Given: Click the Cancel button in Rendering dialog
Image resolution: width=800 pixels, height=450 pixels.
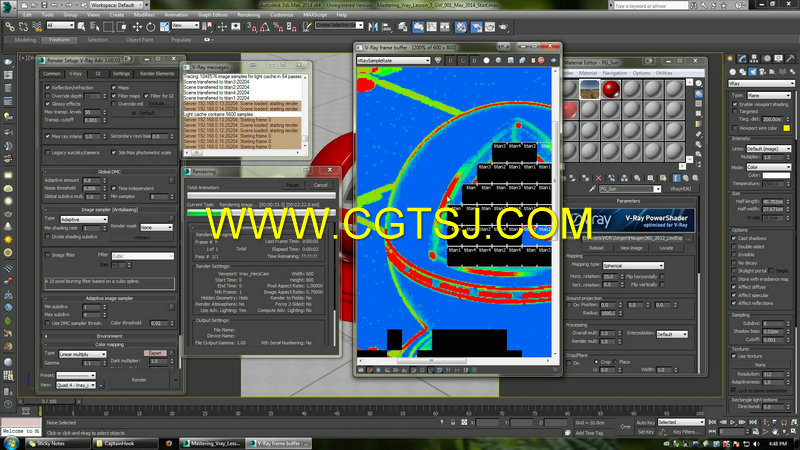Looking at the screenshot, I should (320, 185).
